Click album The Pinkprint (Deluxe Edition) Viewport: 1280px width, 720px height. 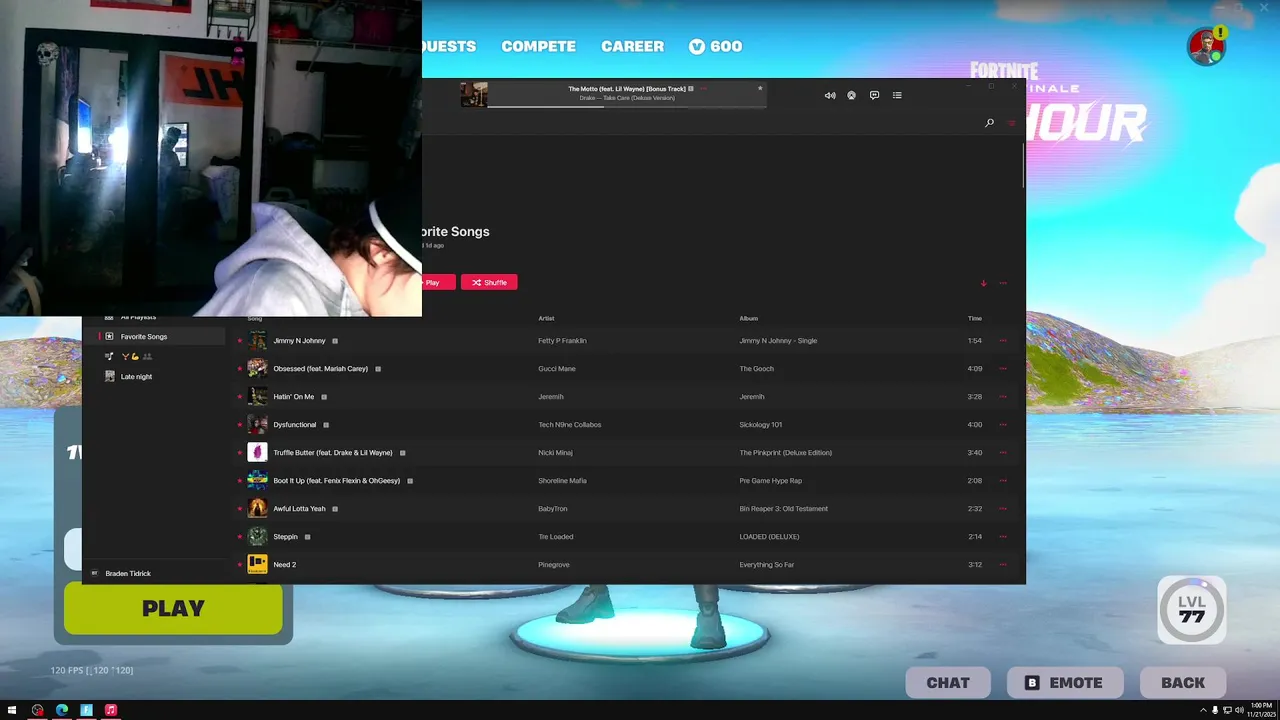[786, 453]
